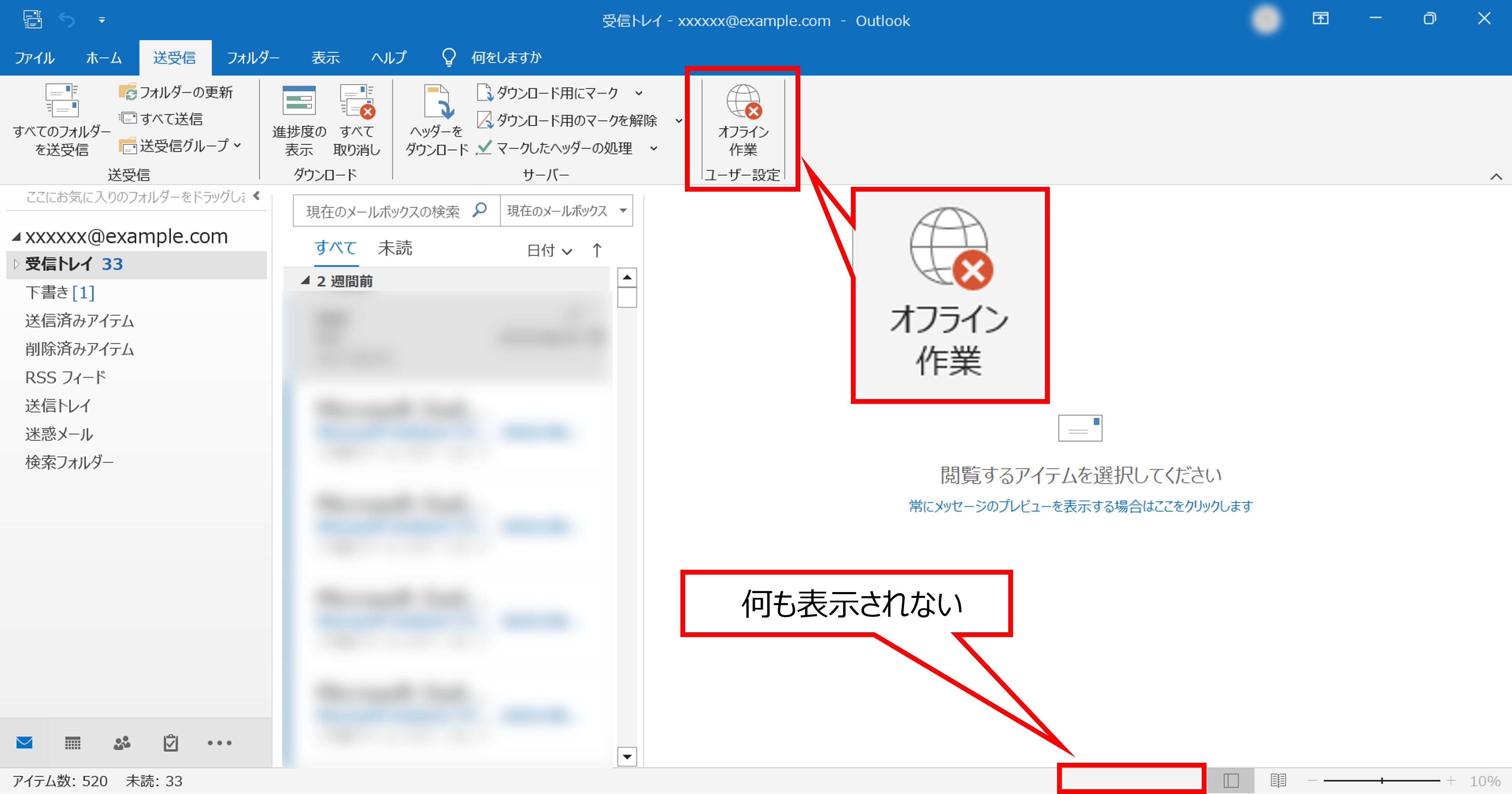The width and height of the screenshot is (1512, 794).
Task: Click zoom out minus button
Action: click(x=1312, y=781)
